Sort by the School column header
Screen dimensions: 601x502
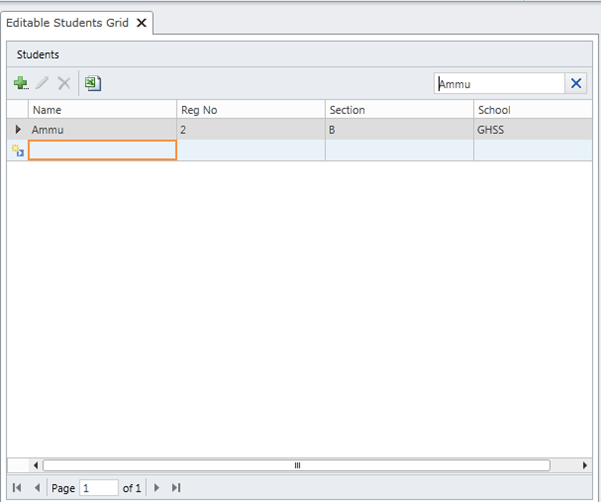533,110
